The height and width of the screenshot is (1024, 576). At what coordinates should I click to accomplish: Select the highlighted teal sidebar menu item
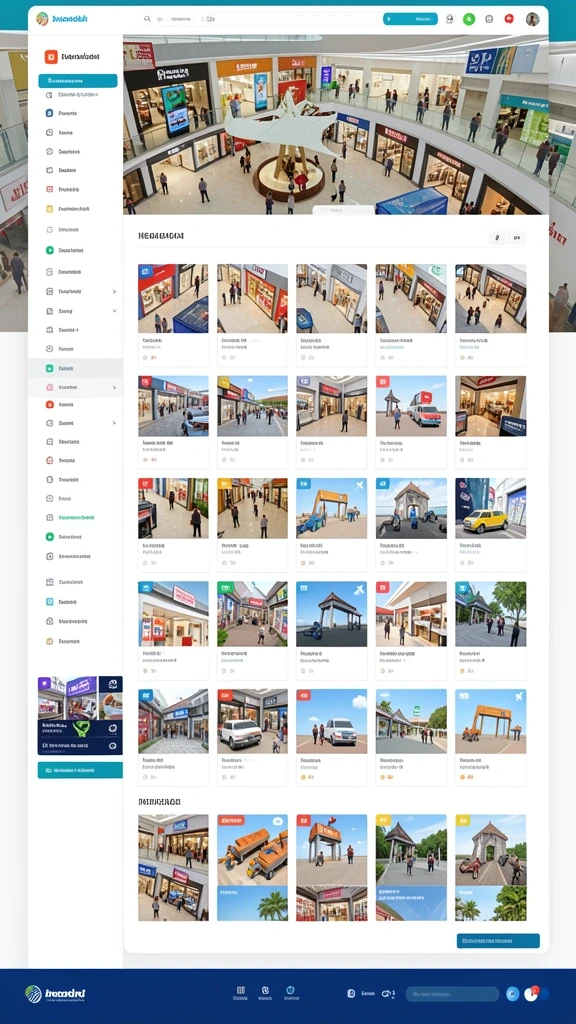[78, 81]
